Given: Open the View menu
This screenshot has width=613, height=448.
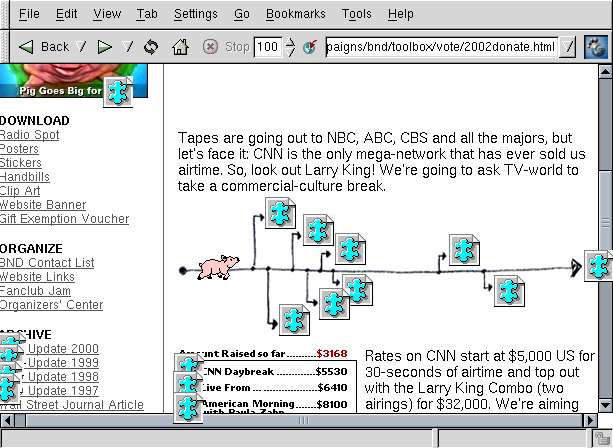Looking at the screenshot, I should (x=107, y=14).
